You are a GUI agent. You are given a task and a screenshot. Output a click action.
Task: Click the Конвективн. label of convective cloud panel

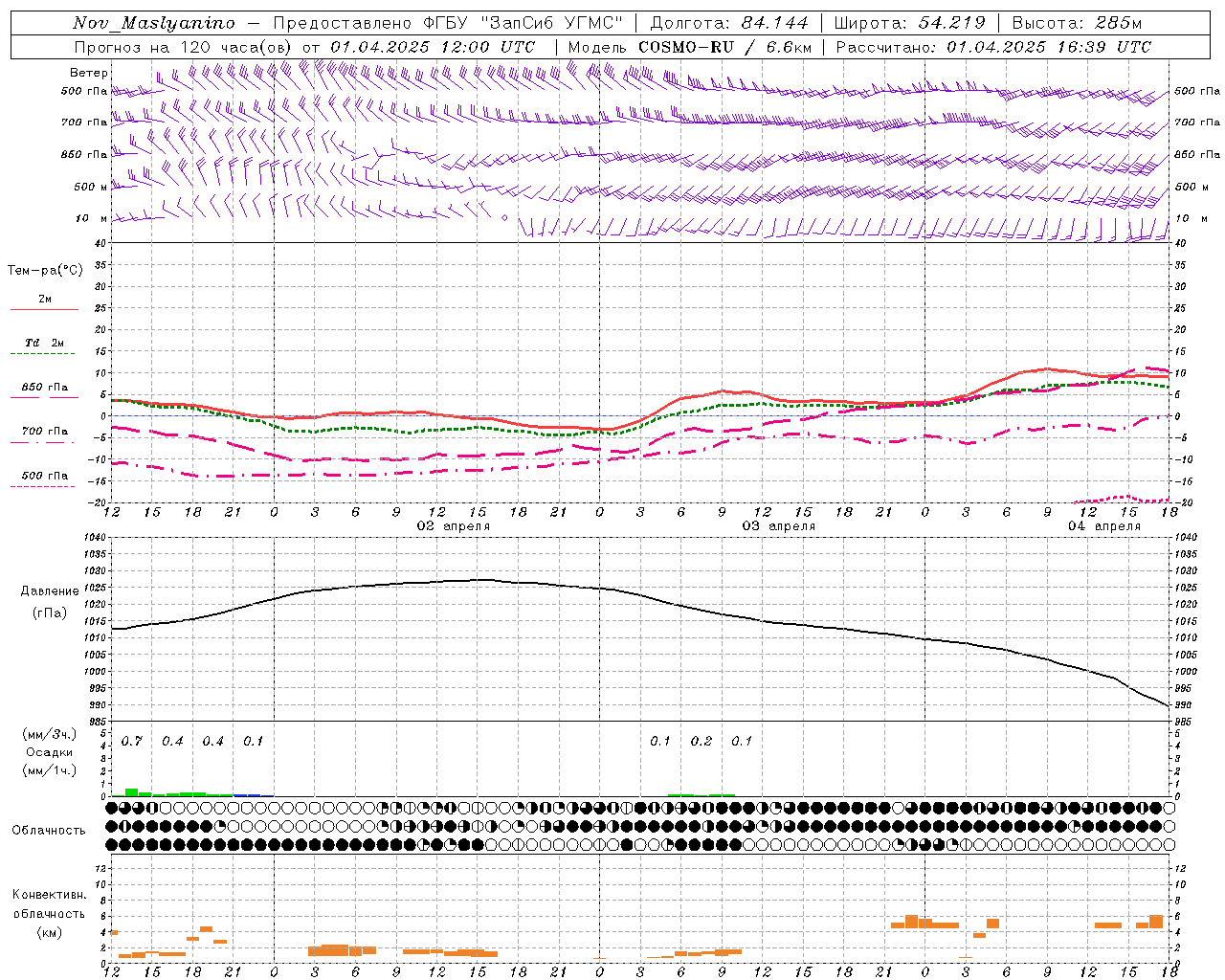point(50,895)
